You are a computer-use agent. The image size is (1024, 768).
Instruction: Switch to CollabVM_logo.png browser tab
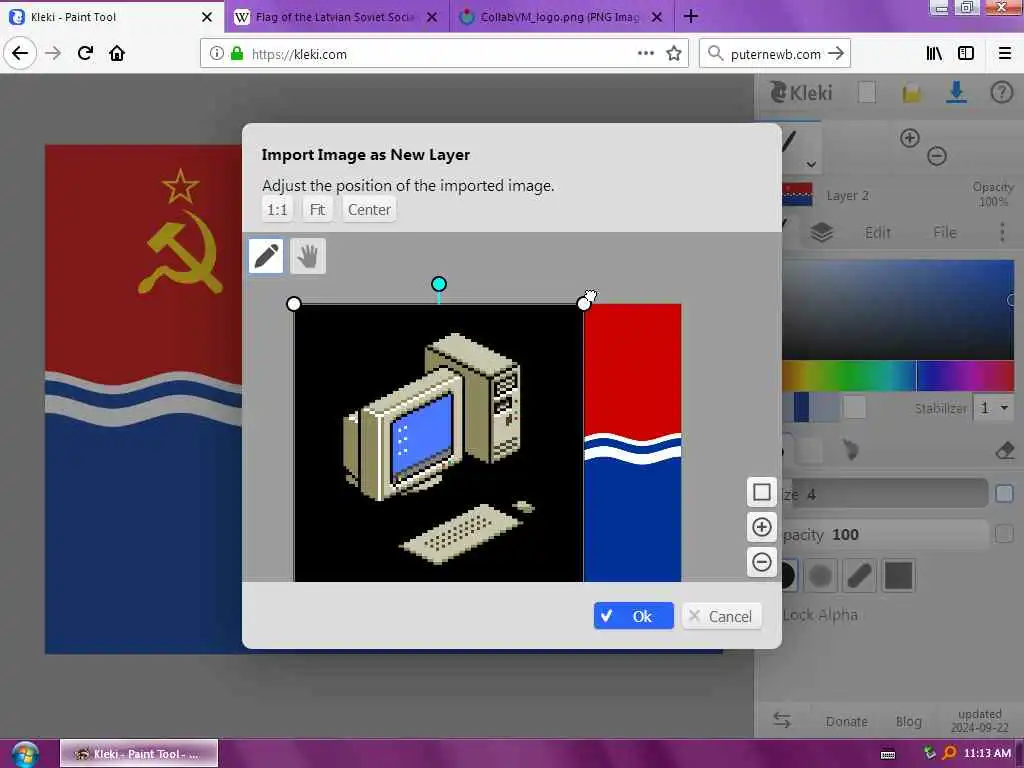click(560, 17)
